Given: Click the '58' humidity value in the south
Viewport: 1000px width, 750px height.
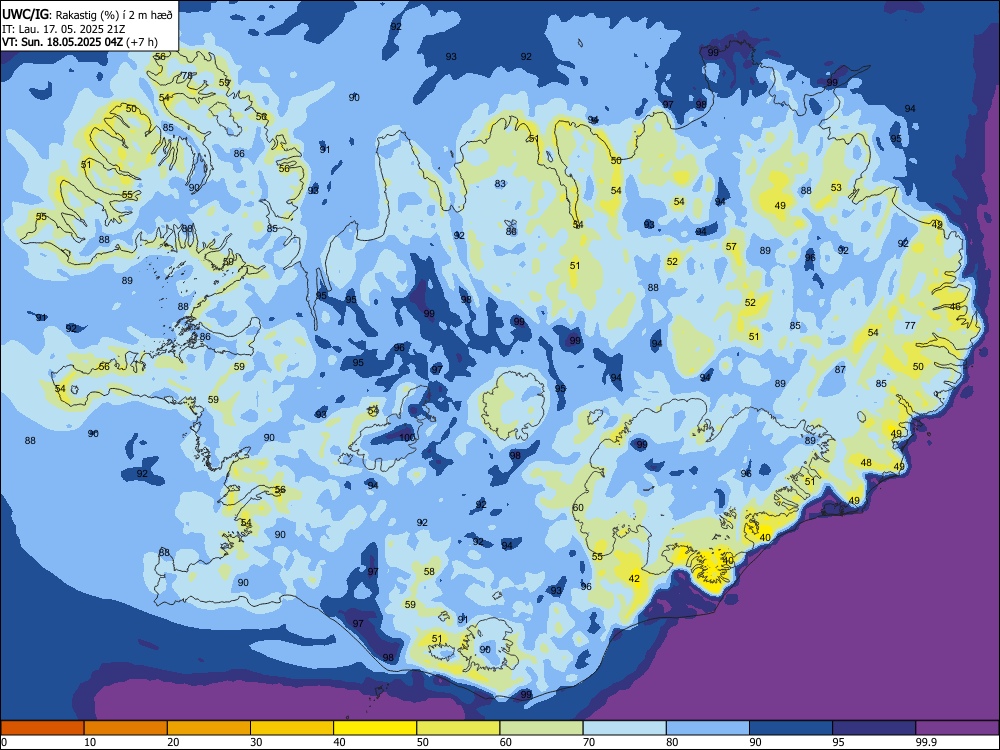Looking at the screenshot, I should tap(429, 571).
